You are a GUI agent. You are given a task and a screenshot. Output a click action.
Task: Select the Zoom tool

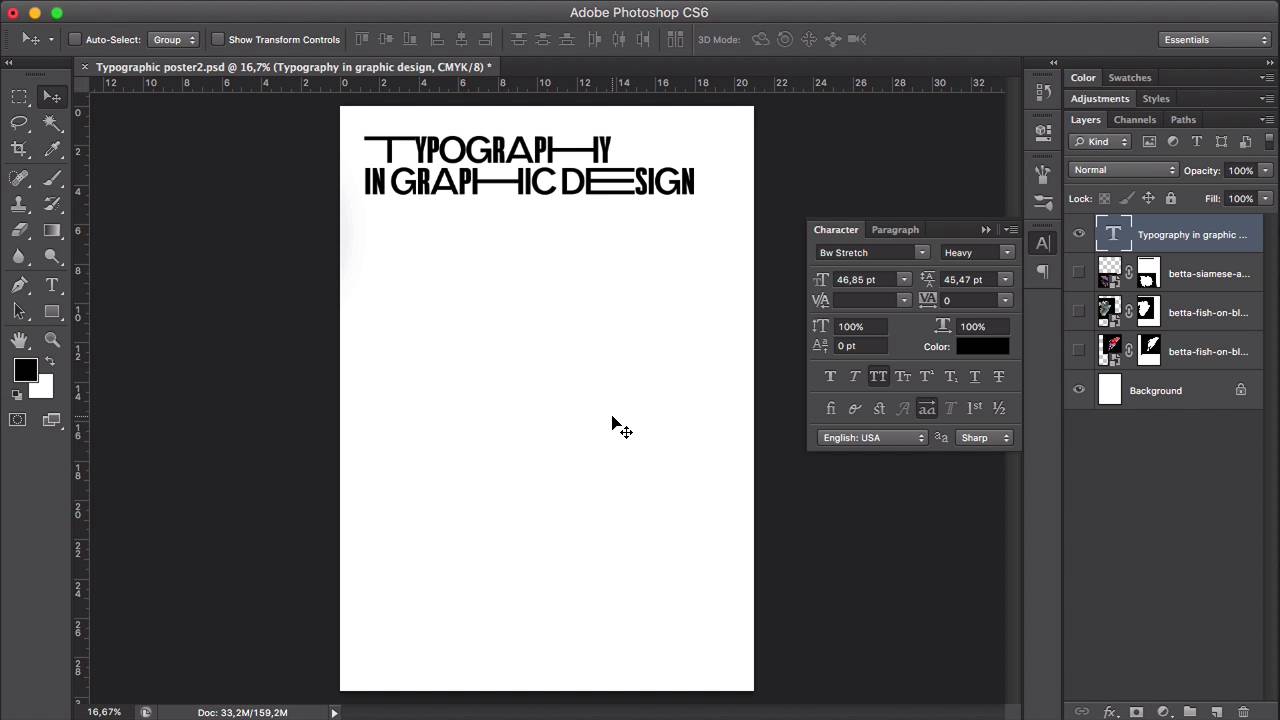(52, 340)
